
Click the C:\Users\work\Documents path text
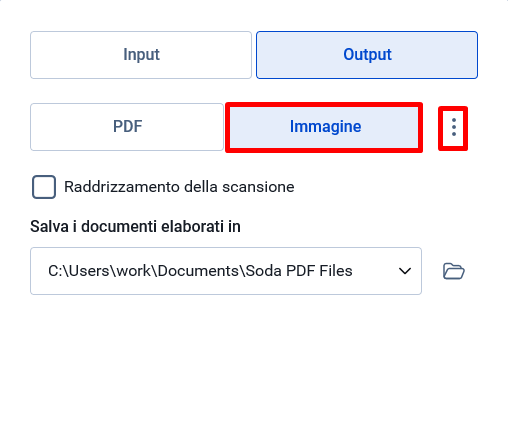(144, 271)
